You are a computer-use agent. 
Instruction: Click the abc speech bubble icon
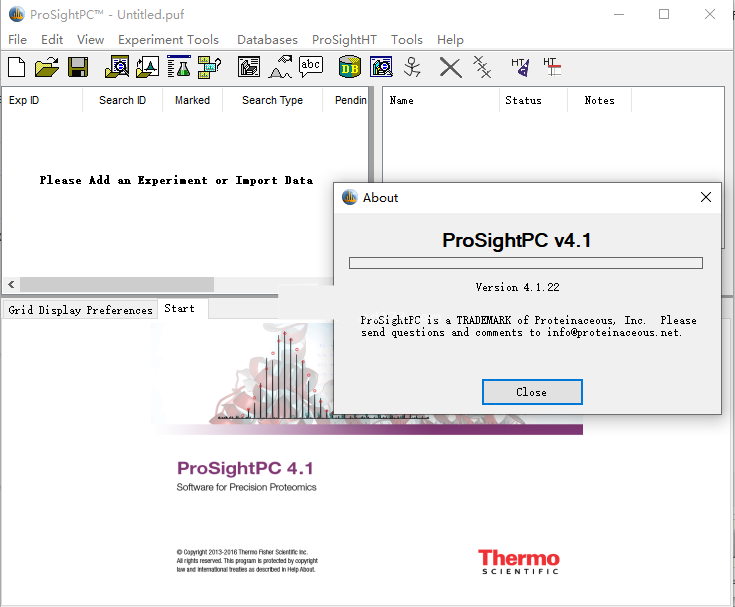[x=311, y=66]
